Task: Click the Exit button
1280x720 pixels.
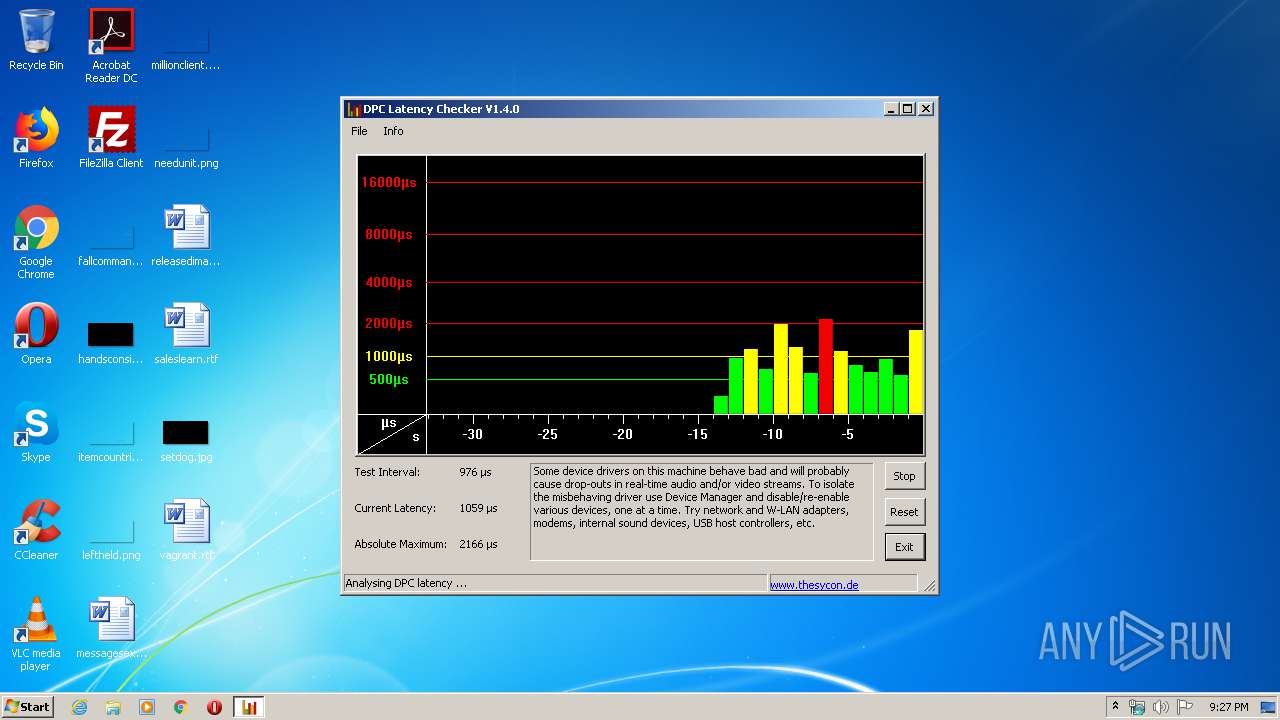Action: 904,547
